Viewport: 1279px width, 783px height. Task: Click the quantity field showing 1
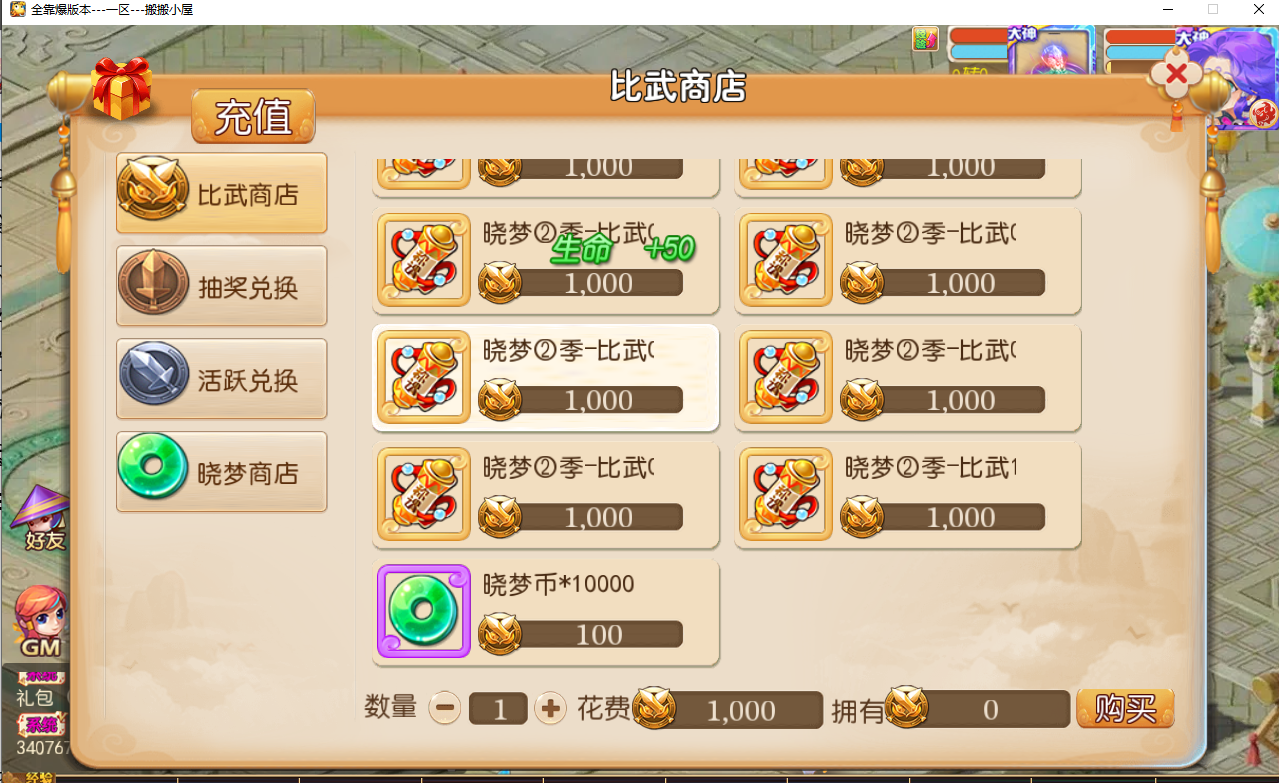tap(498, 710)
